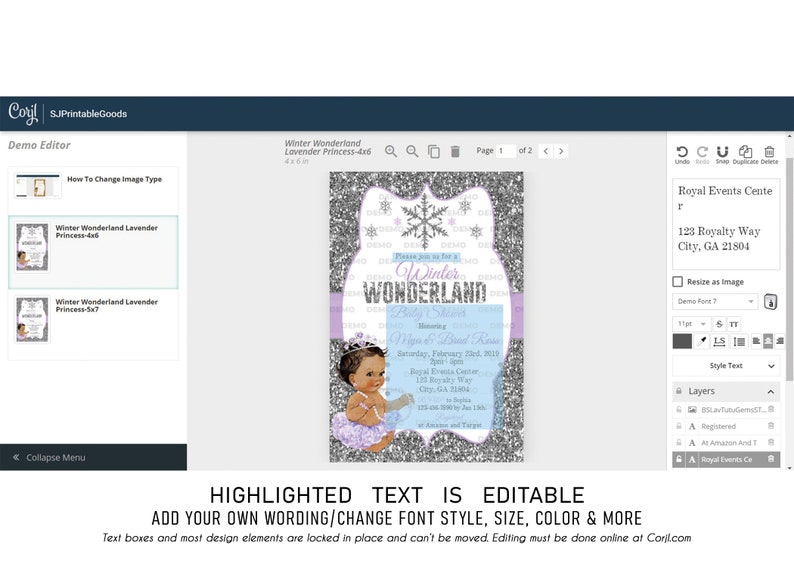Image resolution: width=794 pixels, height=567 pixels.
Task: Delete the selected element
Action: click(x=769, y=154)
